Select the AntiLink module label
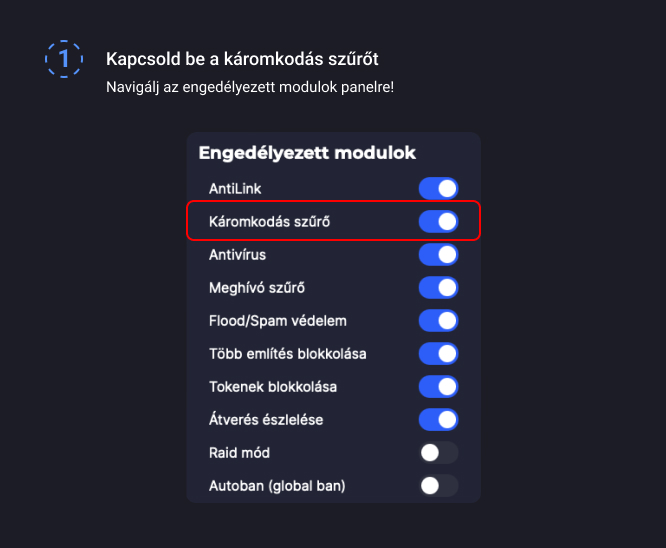 click(235, 188)
